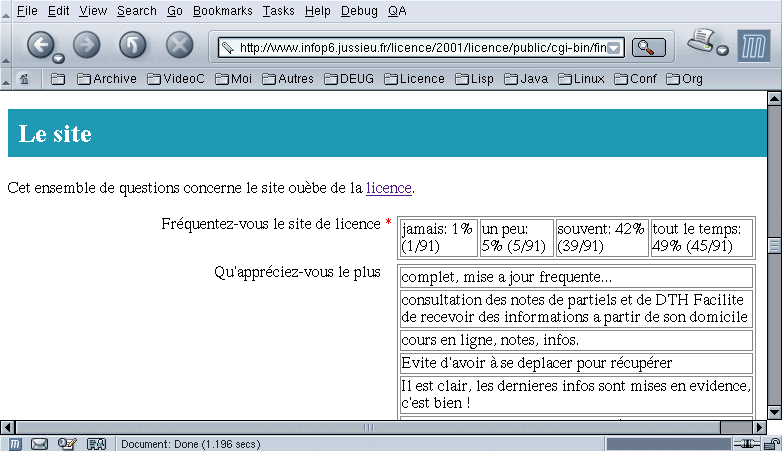Reload the current page
The width and height of the screenshot is (782, 451).
click(133, 45)
